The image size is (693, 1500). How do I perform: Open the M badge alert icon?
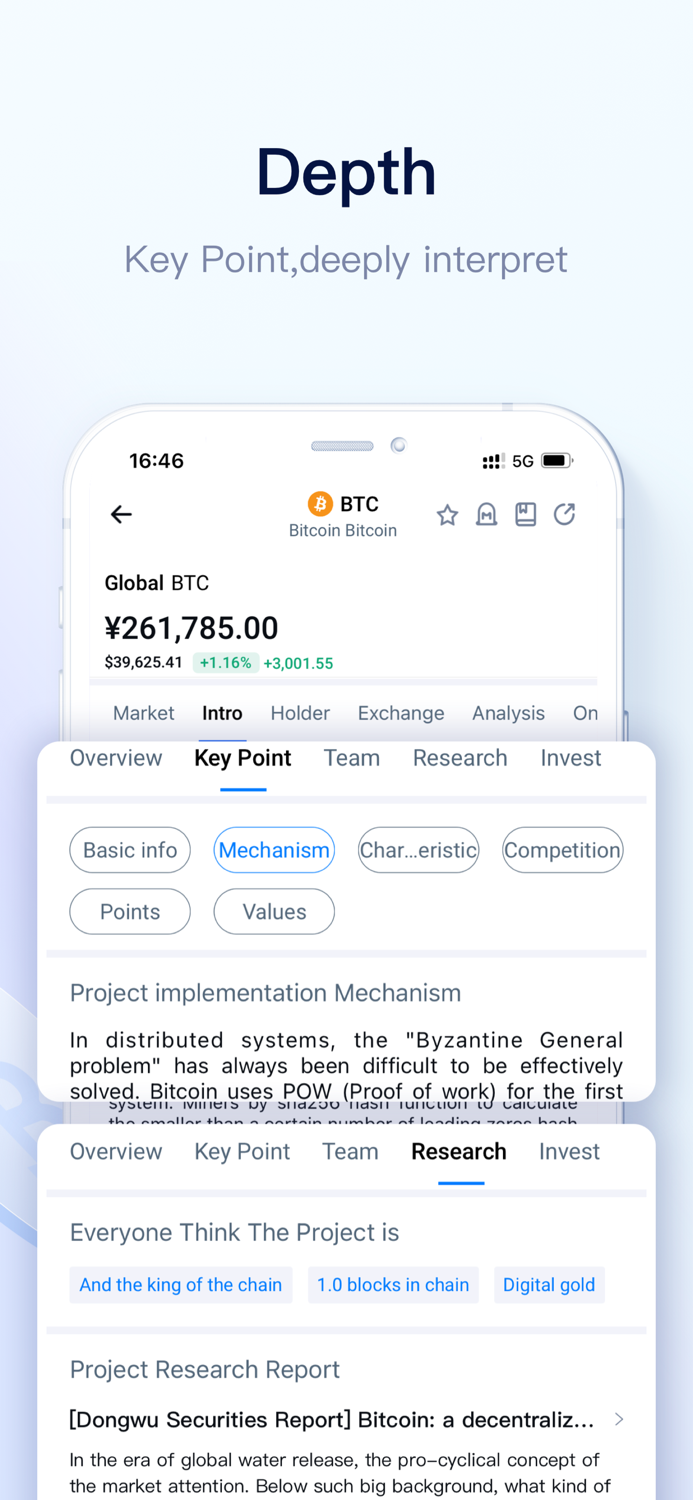tap(486, 514)
